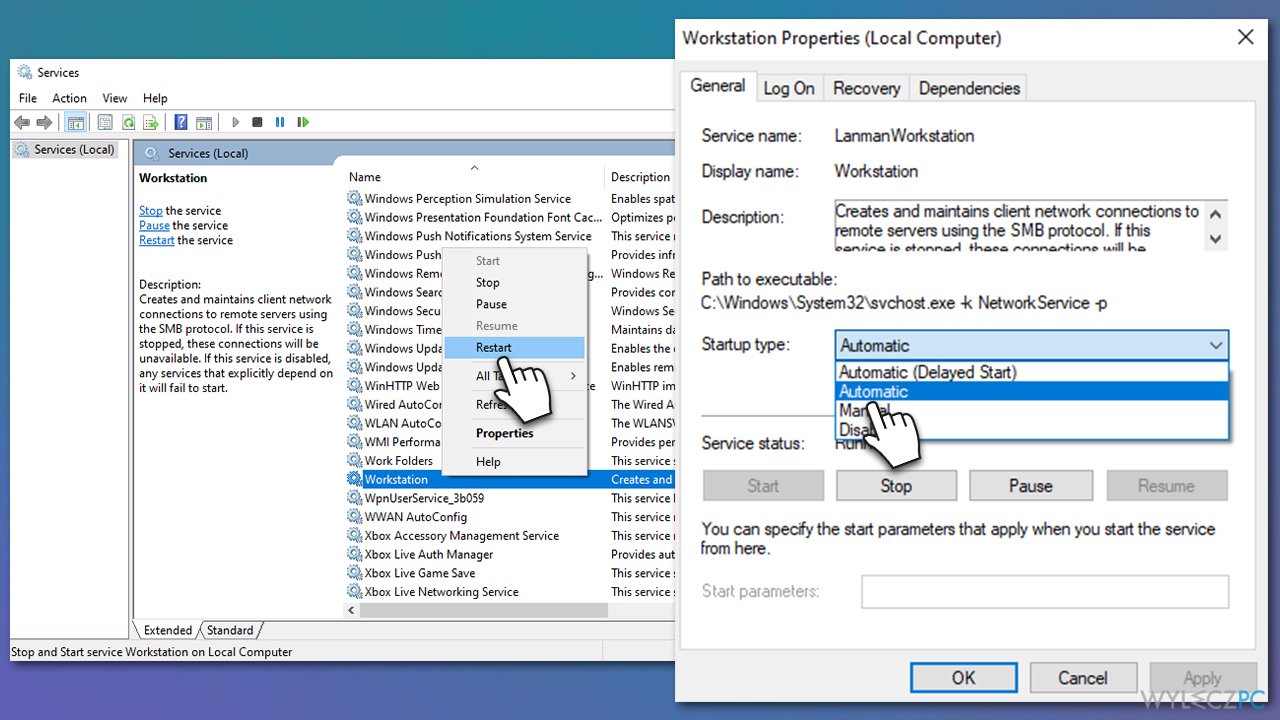Viewport: 1280px width, 720px height.
Task: Click the Pause the service link
Action: [x=154, y=225]
